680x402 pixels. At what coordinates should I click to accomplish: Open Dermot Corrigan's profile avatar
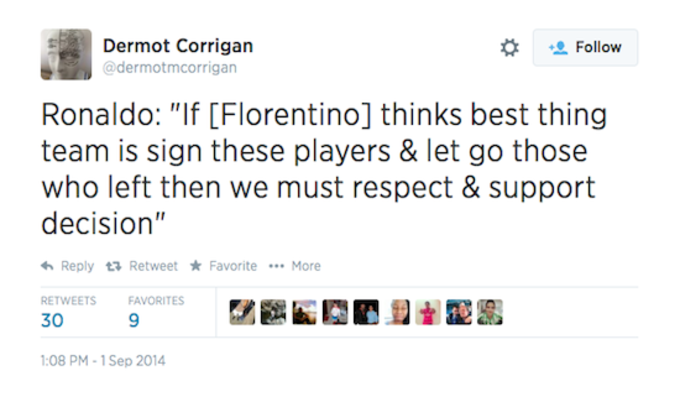[x=66, y=54]
